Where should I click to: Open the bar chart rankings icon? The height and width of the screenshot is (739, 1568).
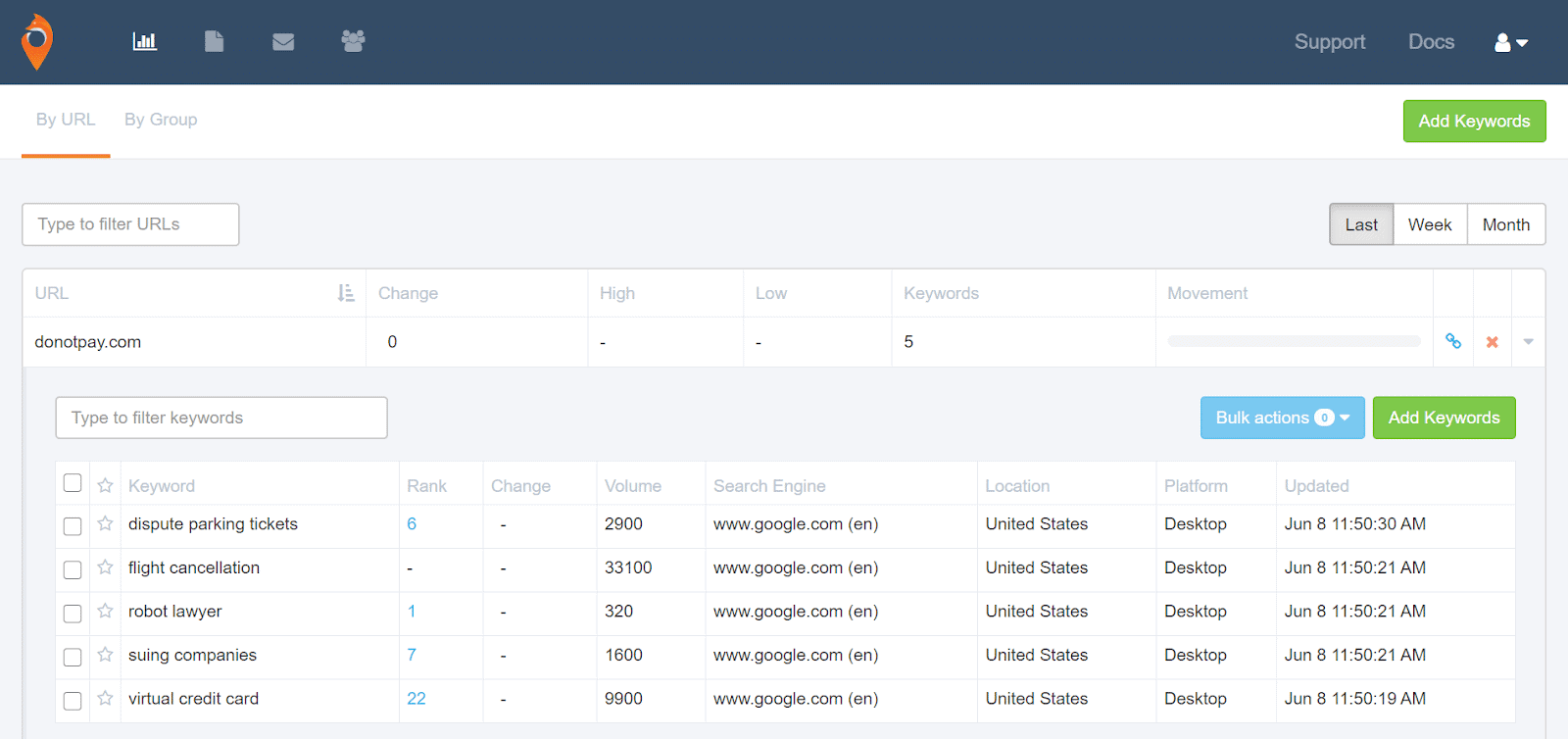click(x=145, y=41)
